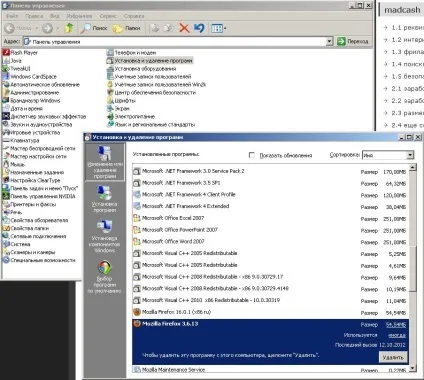Click the 54,54МБ size link in selected row
This screenshot has width=424, height=380.
396,324
